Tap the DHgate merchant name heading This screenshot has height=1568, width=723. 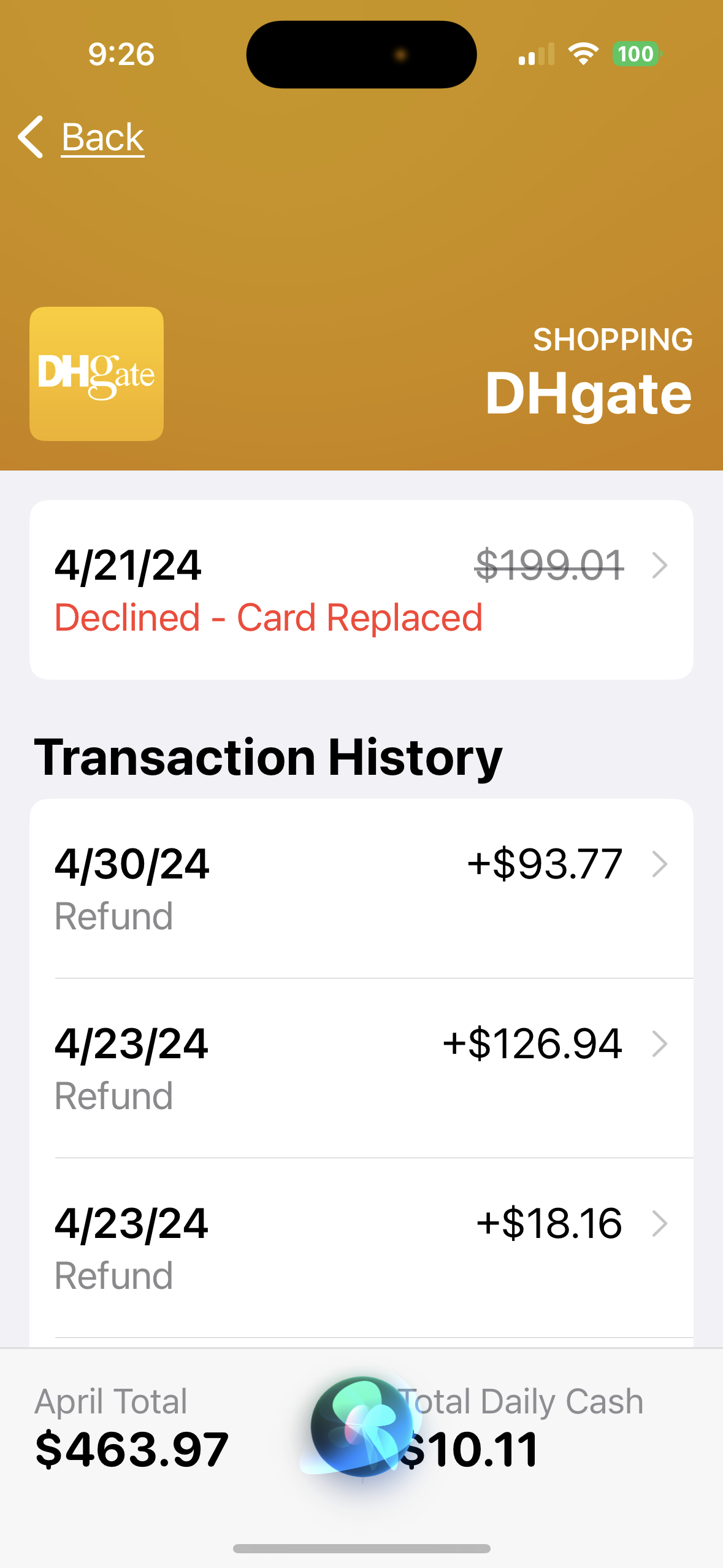[x=588, y=393]
